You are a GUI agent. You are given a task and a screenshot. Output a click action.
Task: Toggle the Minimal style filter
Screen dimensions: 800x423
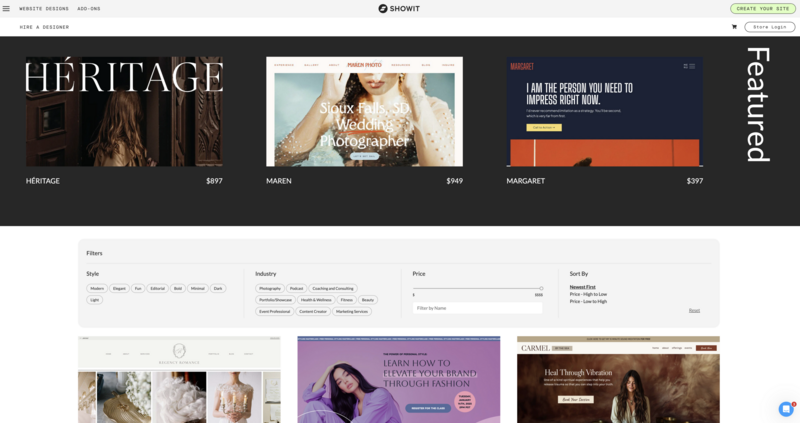pyautogui.click(x=198, y=288)
